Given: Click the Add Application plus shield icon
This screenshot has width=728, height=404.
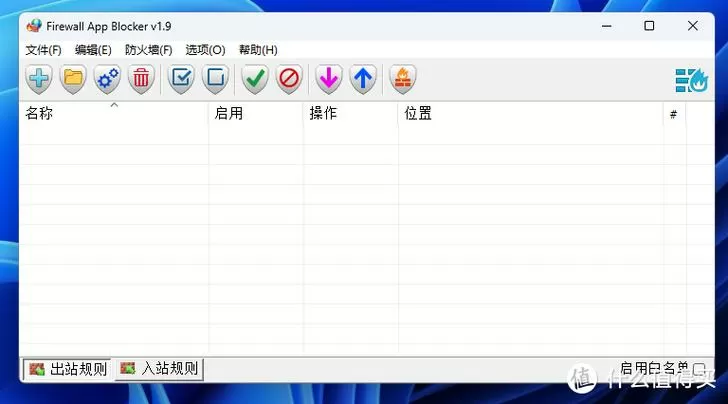Looking at the screenshot, I should 39,79.
